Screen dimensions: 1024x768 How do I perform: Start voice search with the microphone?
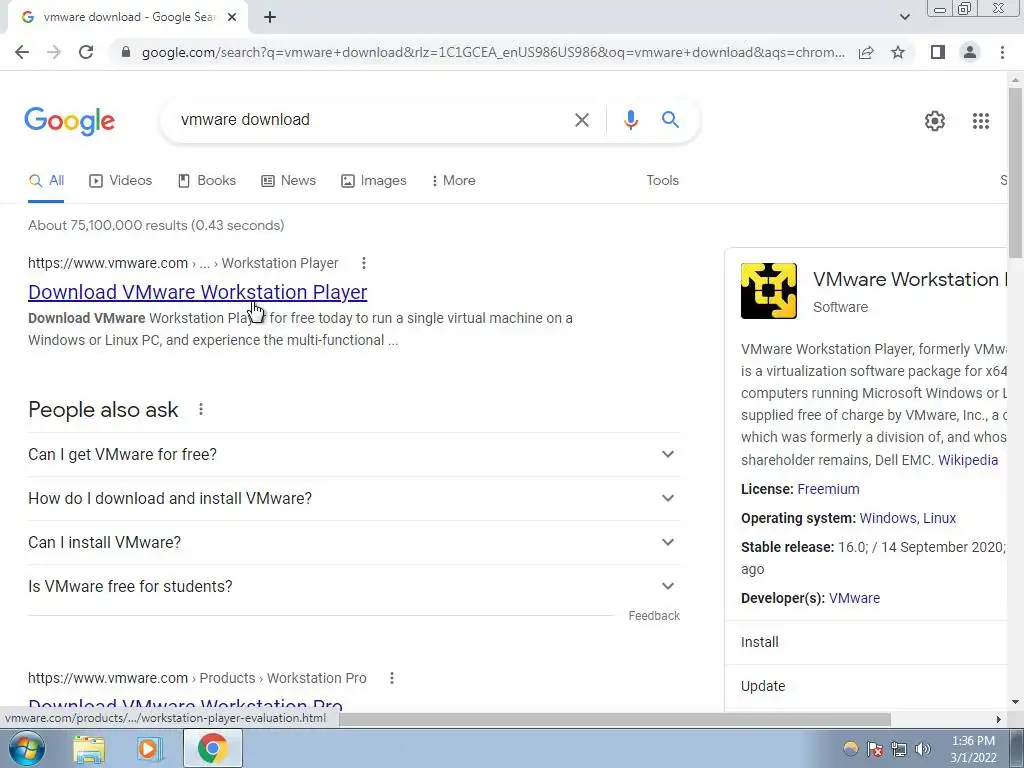coord(631,120)
